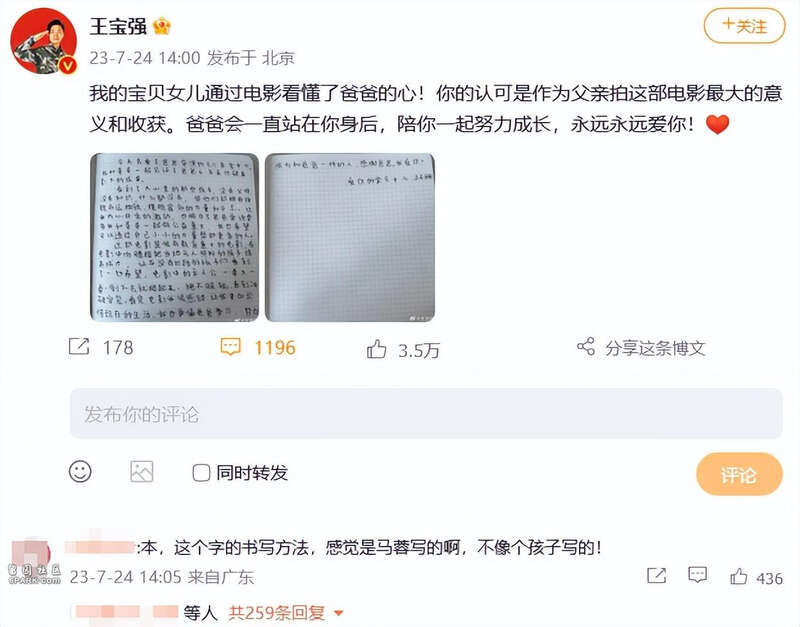Screen dimensions: 800x627
Task: Submit with the orange 评论 button
Action: (x=739, y=474)
